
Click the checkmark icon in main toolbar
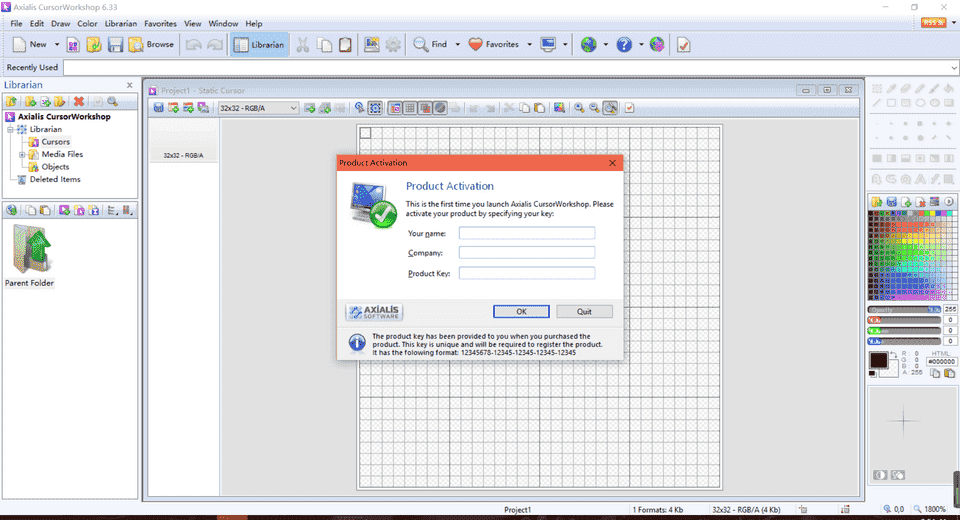(x=683, y=45)
